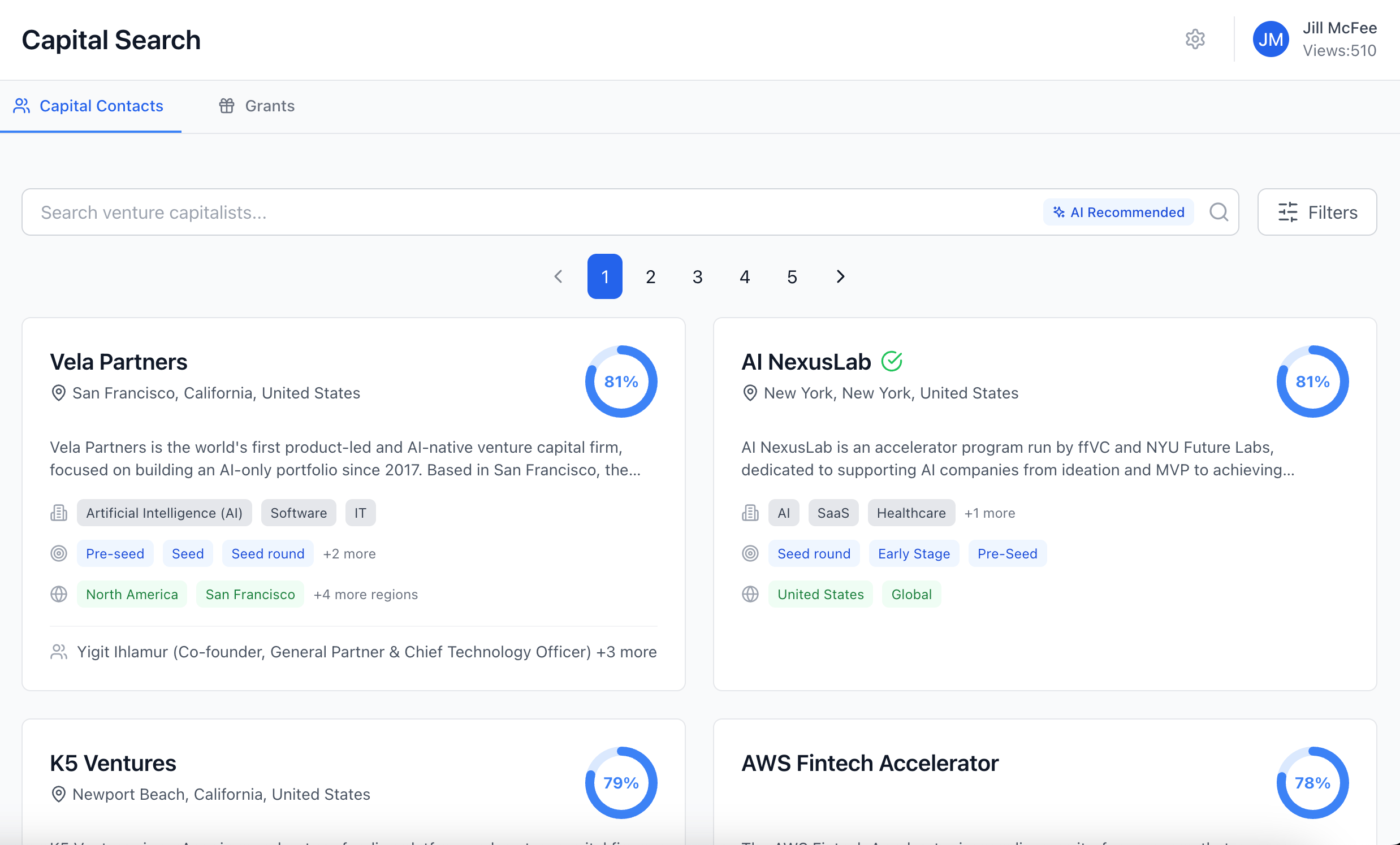Click the IT industry tag
The width and height of the screenshot is (1400, 845).
(x=360, y=513)
